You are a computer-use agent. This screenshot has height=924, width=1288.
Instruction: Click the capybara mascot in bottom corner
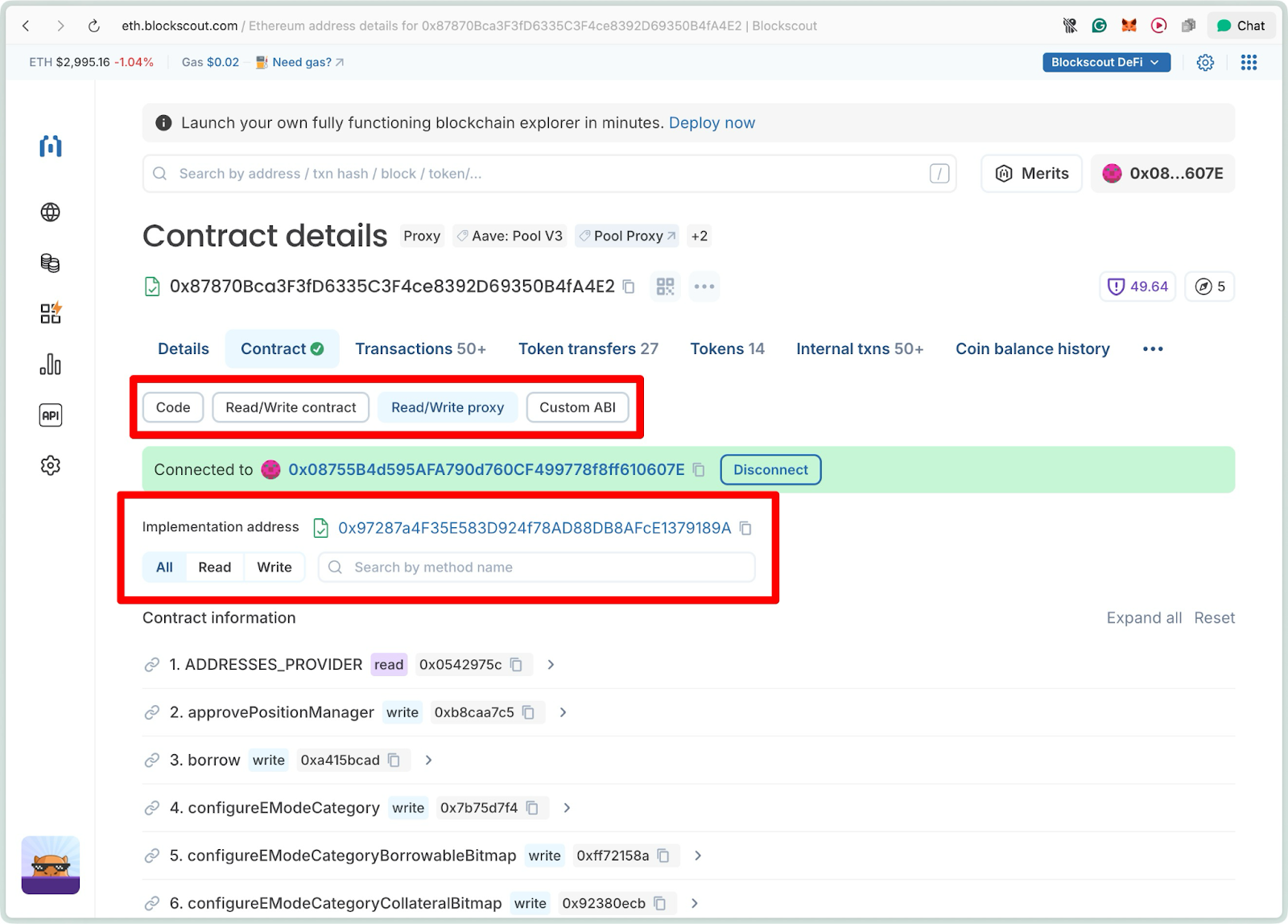(x=50, y=865)
